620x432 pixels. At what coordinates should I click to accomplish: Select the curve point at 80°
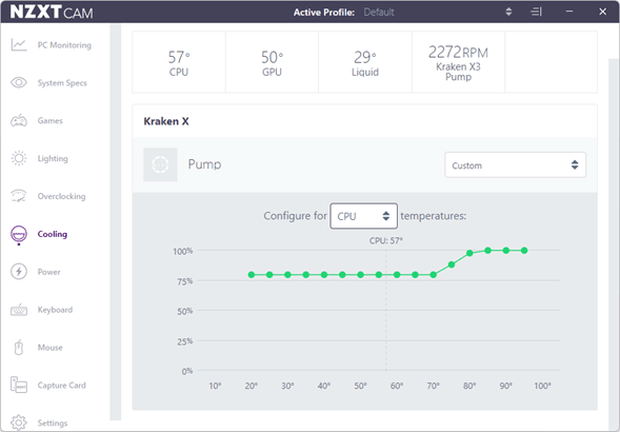pos(470,253)
